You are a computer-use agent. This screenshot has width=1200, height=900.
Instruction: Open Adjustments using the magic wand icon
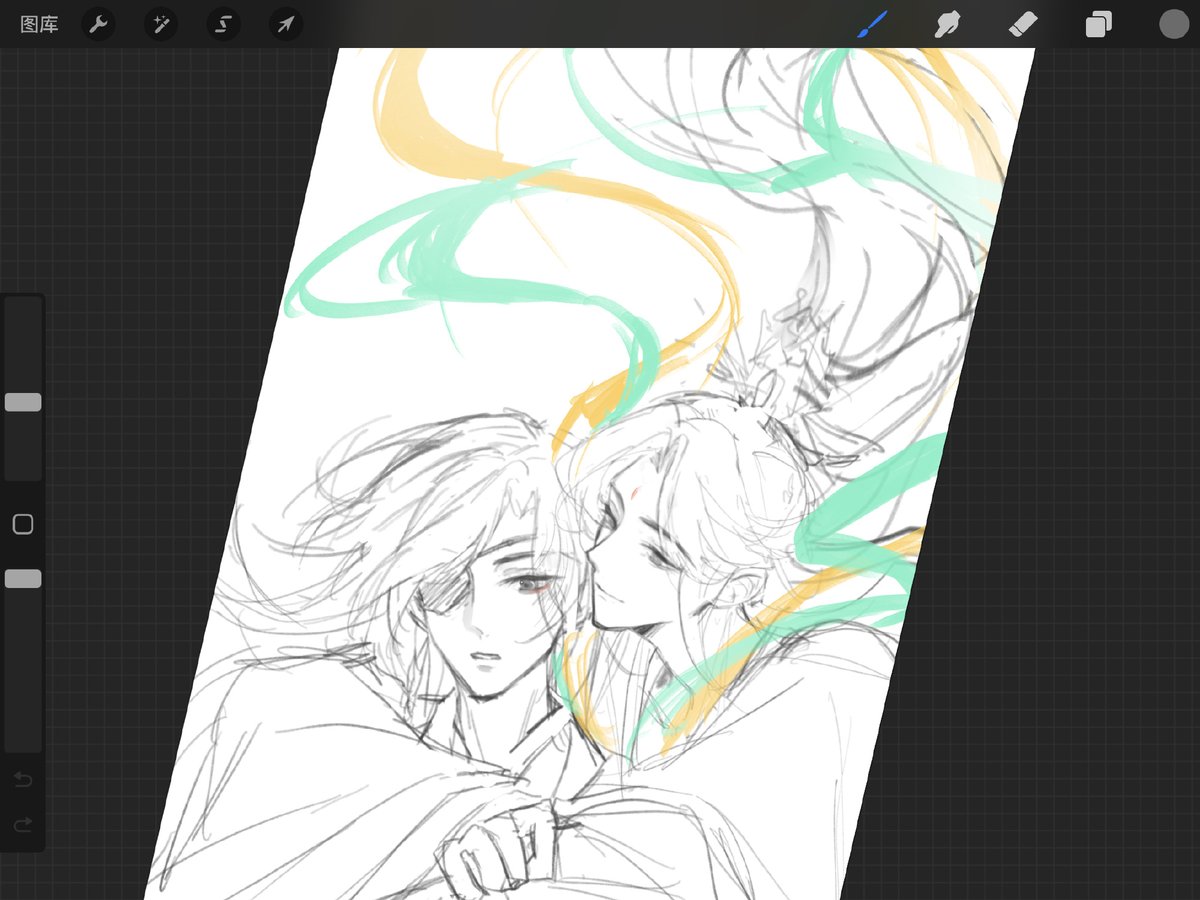[x=161, y=24]
